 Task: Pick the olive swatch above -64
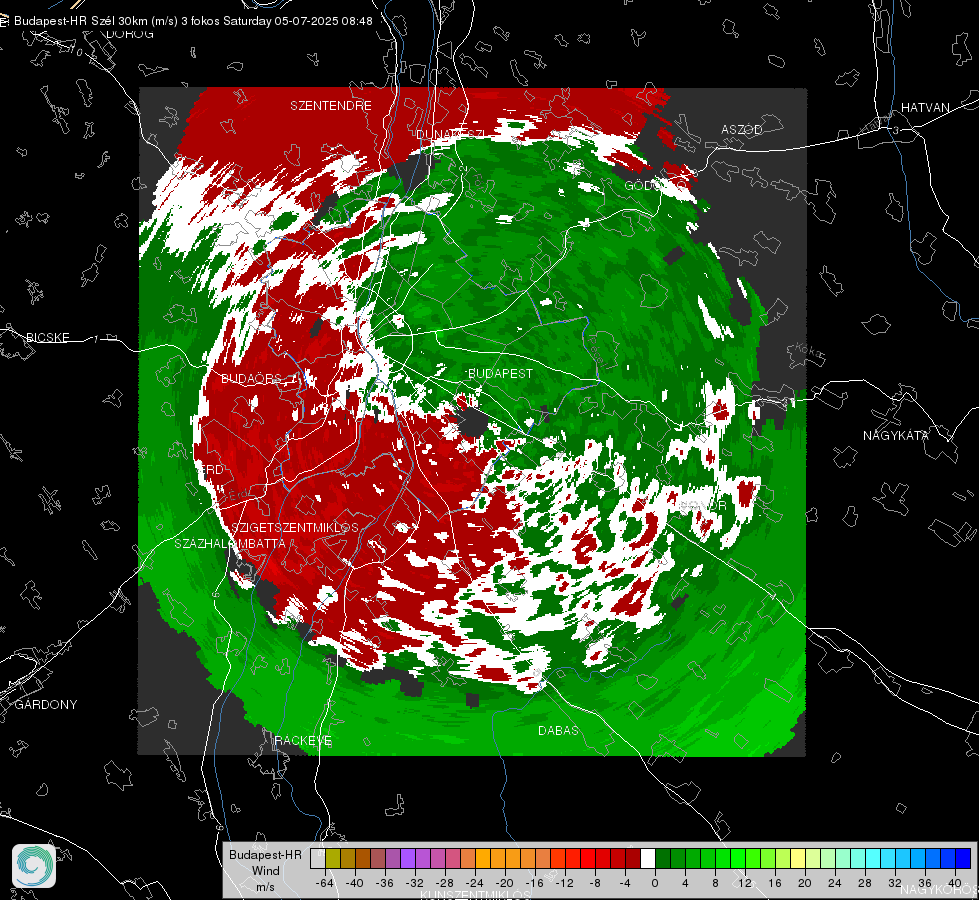332,859
